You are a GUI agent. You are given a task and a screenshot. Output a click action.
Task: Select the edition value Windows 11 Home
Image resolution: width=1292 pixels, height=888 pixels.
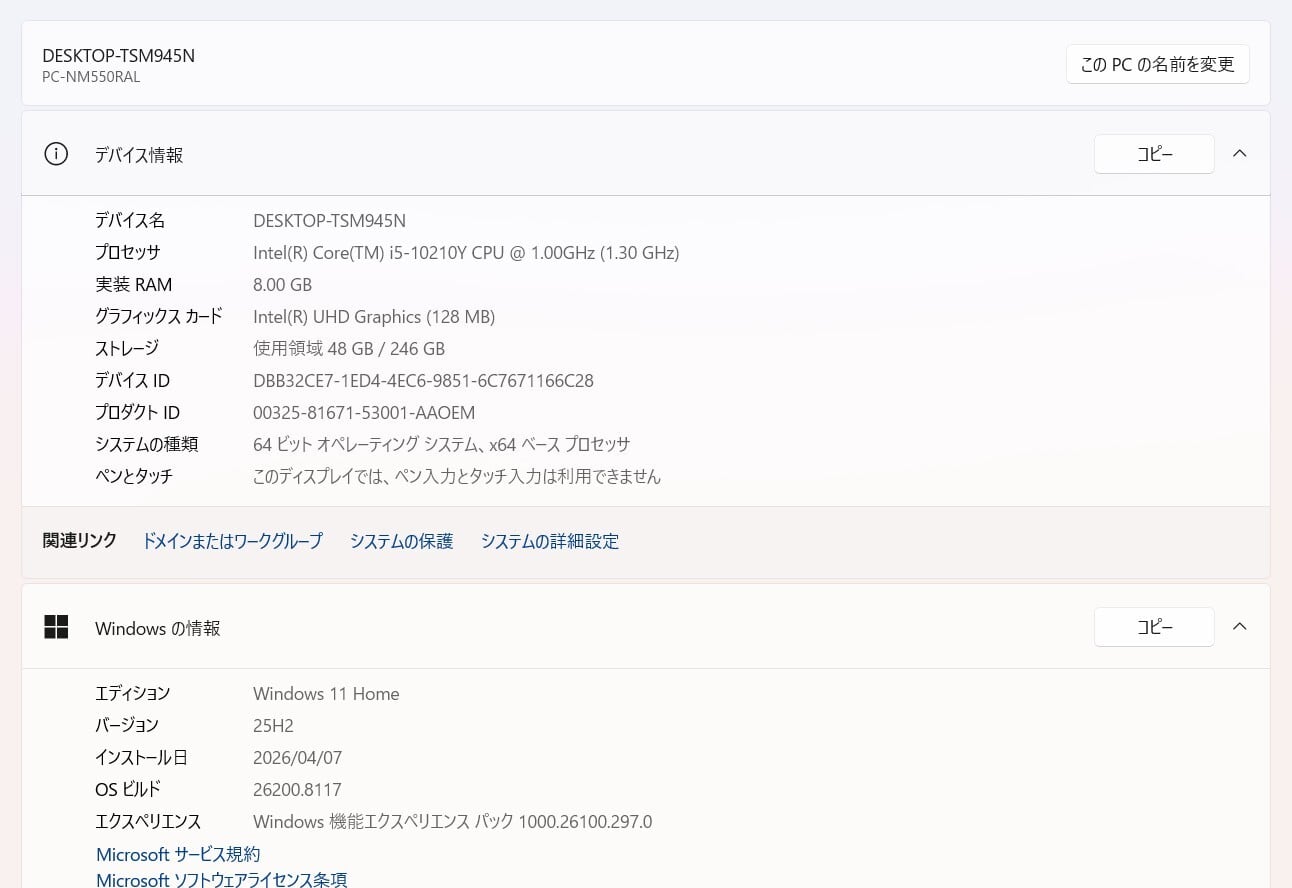coord(326,694)
